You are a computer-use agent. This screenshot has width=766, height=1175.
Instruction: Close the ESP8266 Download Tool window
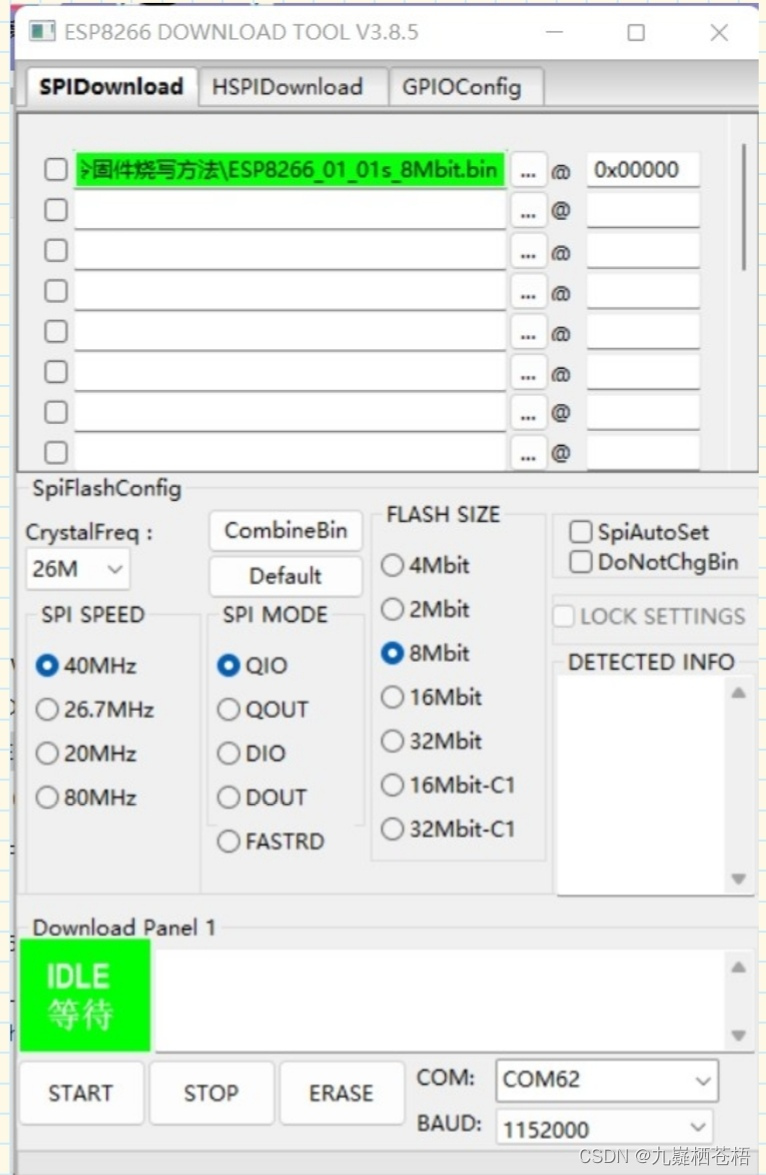pyautogui.click(x=720, y=32)
